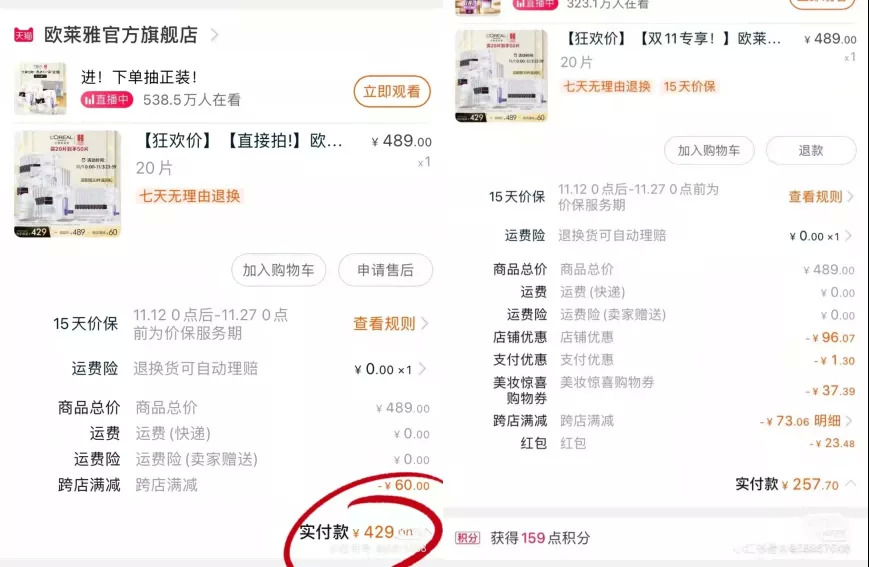The height and width of the screenshot is (567, 869).
Task: Click the 立即观看 button
Action: [392, 91]
